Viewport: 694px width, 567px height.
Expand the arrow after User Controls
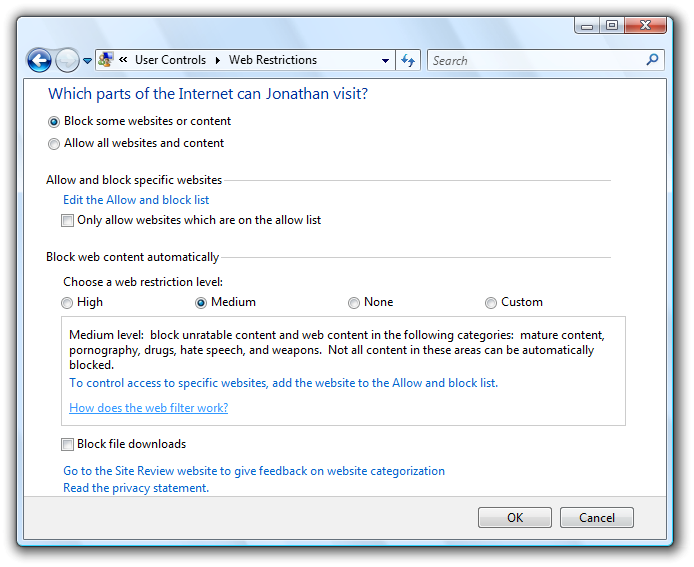[218, 60]
